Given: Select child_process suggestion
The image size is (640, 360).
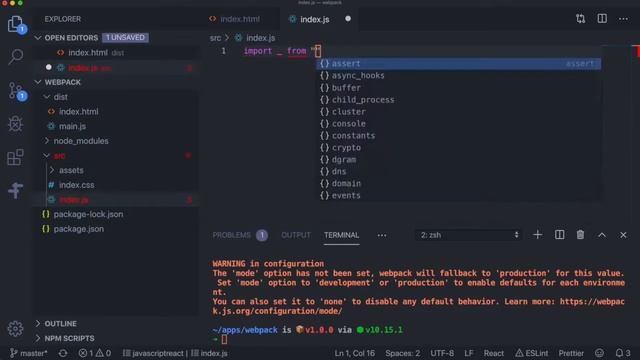Looking at the screenshot, I should pos(458,100).
